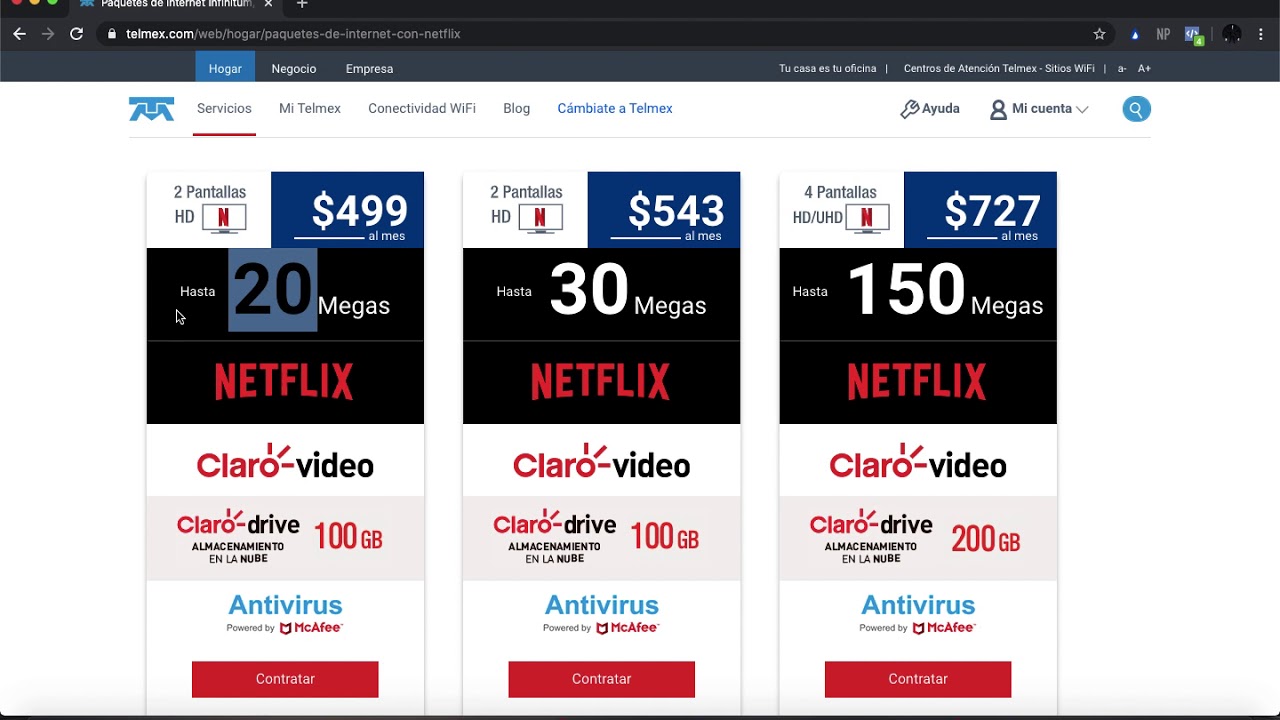Open the Servicios menu
1280x720 pixels.
point(224,109)
